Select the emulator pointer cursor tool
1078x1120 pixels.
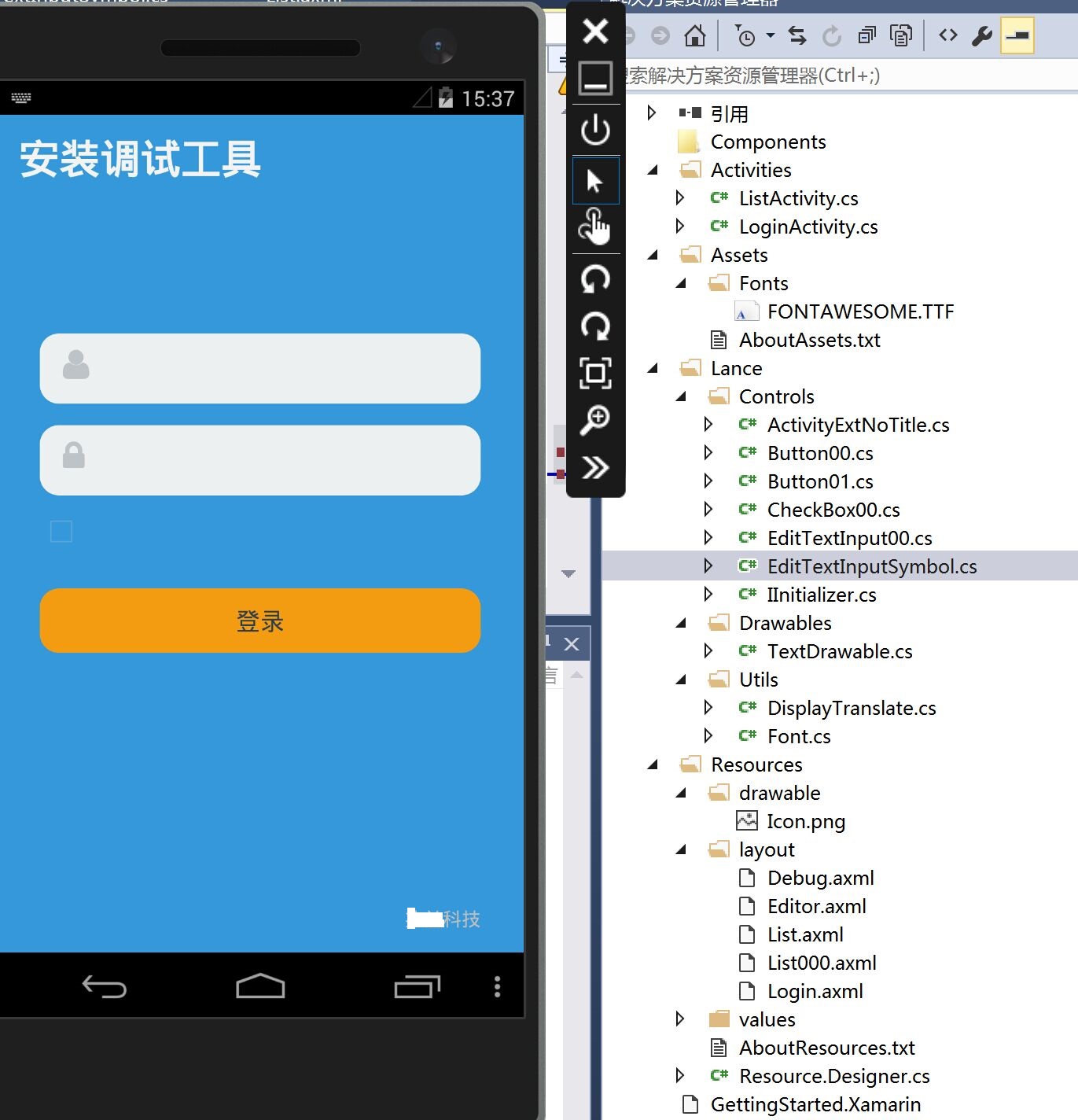pos(595,181)
